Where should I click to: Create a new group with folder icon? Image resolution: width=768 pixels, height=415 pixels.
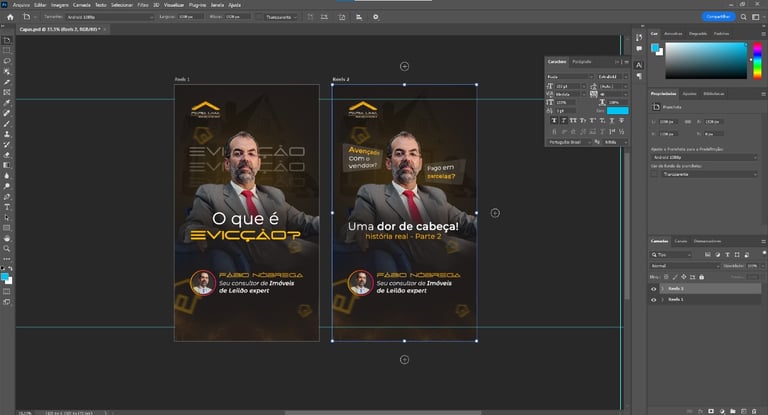coord(733,411)
